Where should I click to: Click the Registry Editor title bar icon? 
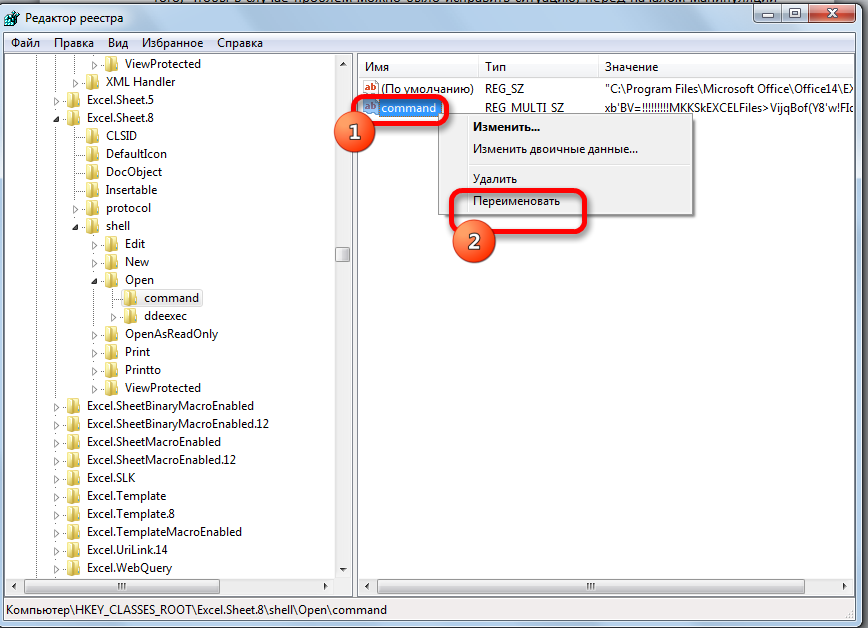pos(12,18)
